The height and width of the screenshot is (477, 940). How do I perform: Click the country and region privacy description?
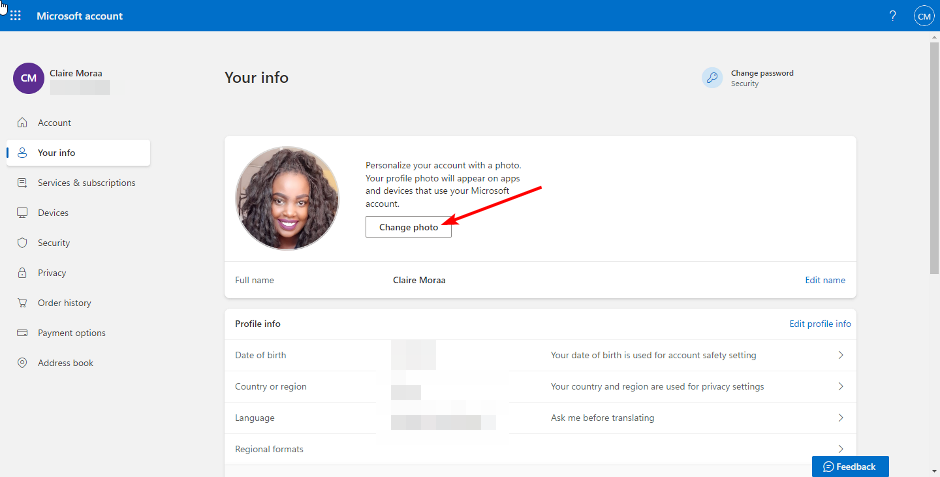(657, 387)
